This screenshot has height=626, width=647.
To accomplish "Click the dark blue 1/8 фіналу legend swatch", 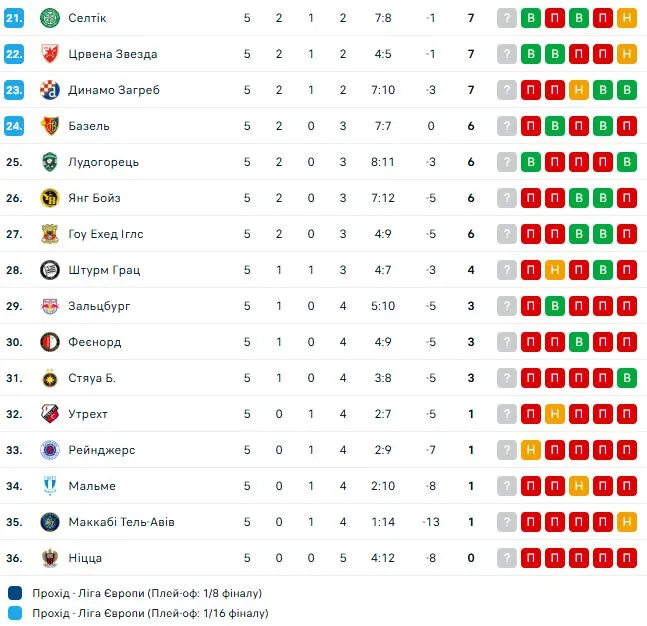I will pyautogui.click(x=14, y=593).
